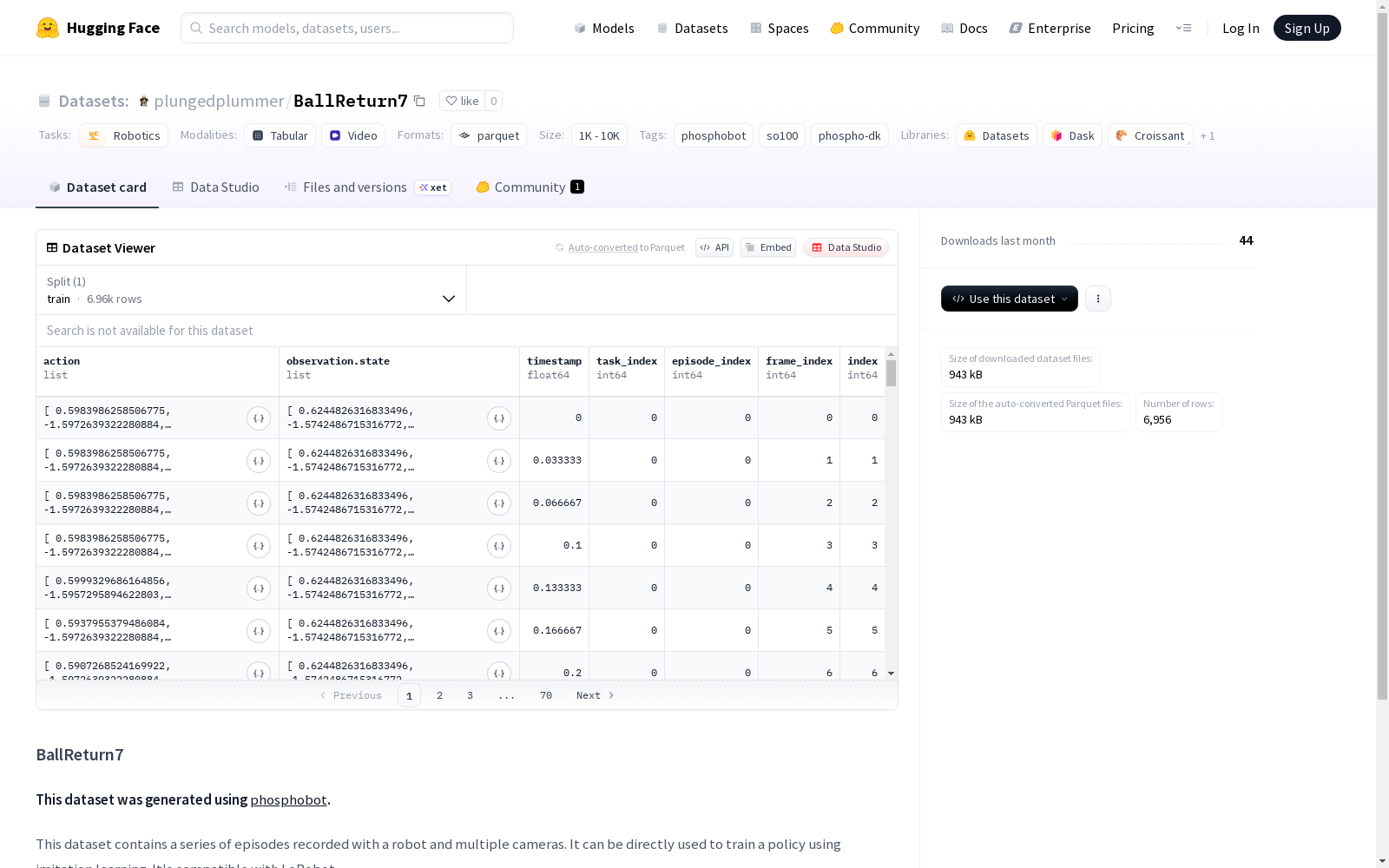Open Community menu in header
Image resolution: width=1389 pixels, height=868 pixels.
(875, 28)
